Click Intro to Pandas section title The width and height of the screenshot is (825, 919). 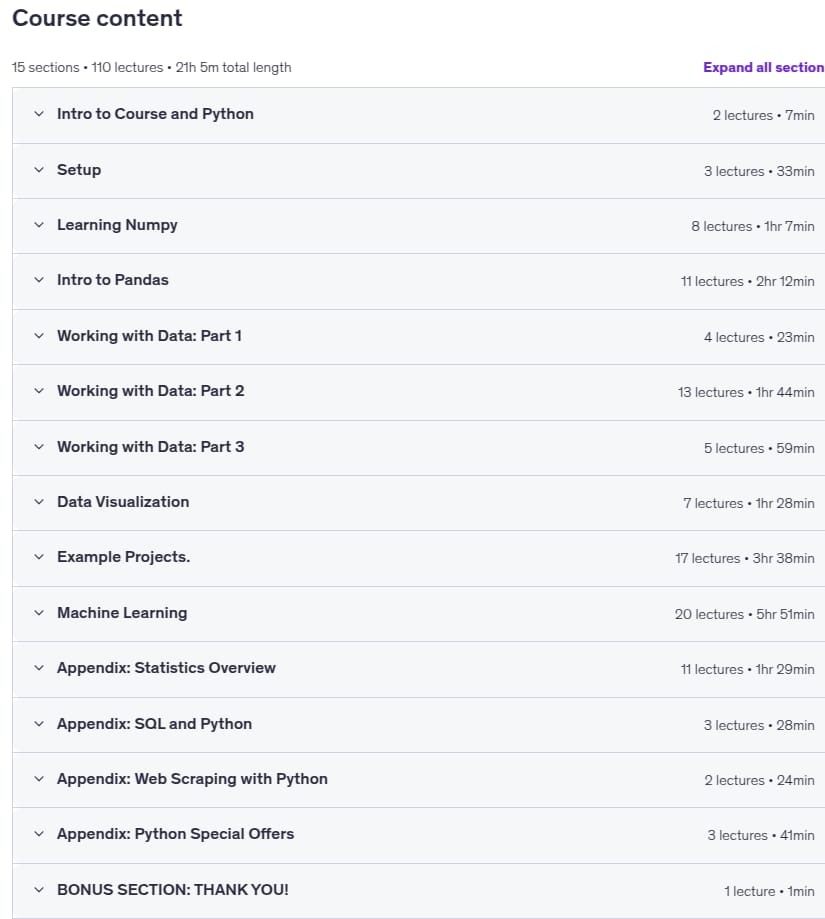click(112, 280)
